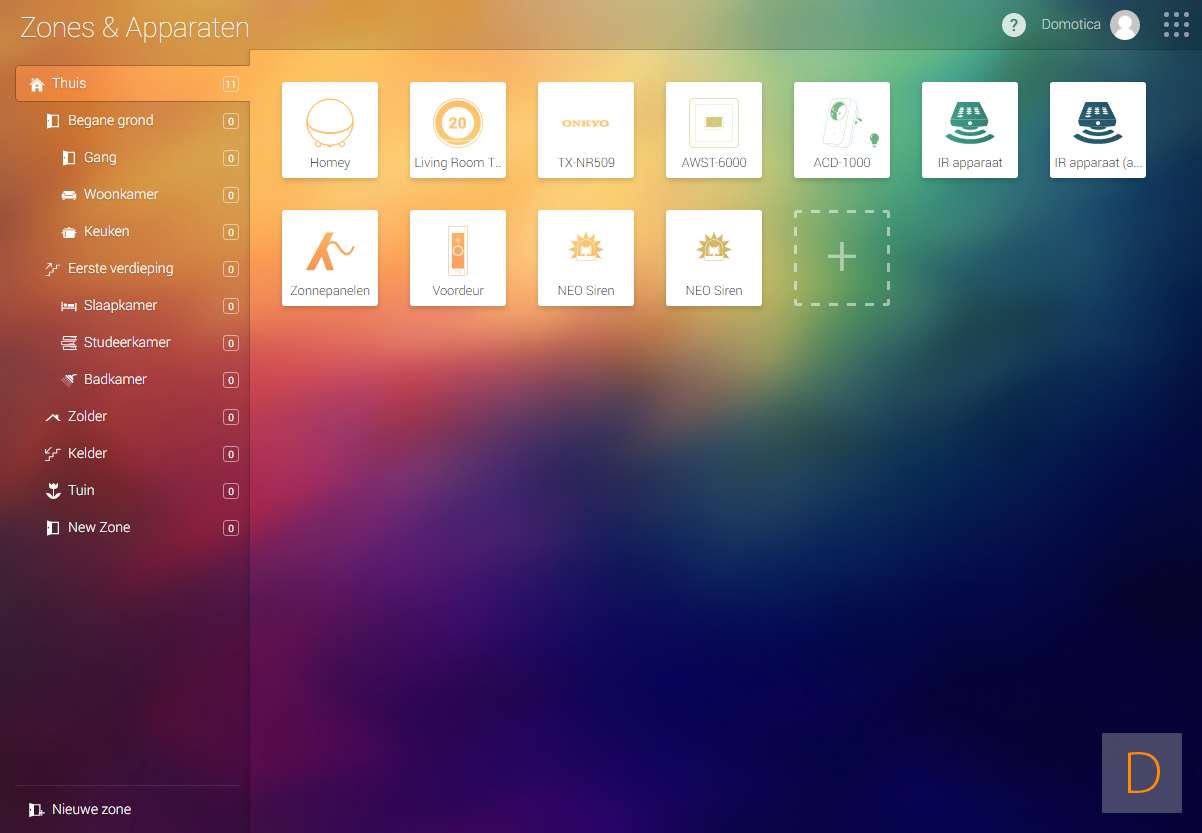This screenshot has width=1202, height=833.
Task: Open the Living Room thermostat tile
Action: point(458,130)
